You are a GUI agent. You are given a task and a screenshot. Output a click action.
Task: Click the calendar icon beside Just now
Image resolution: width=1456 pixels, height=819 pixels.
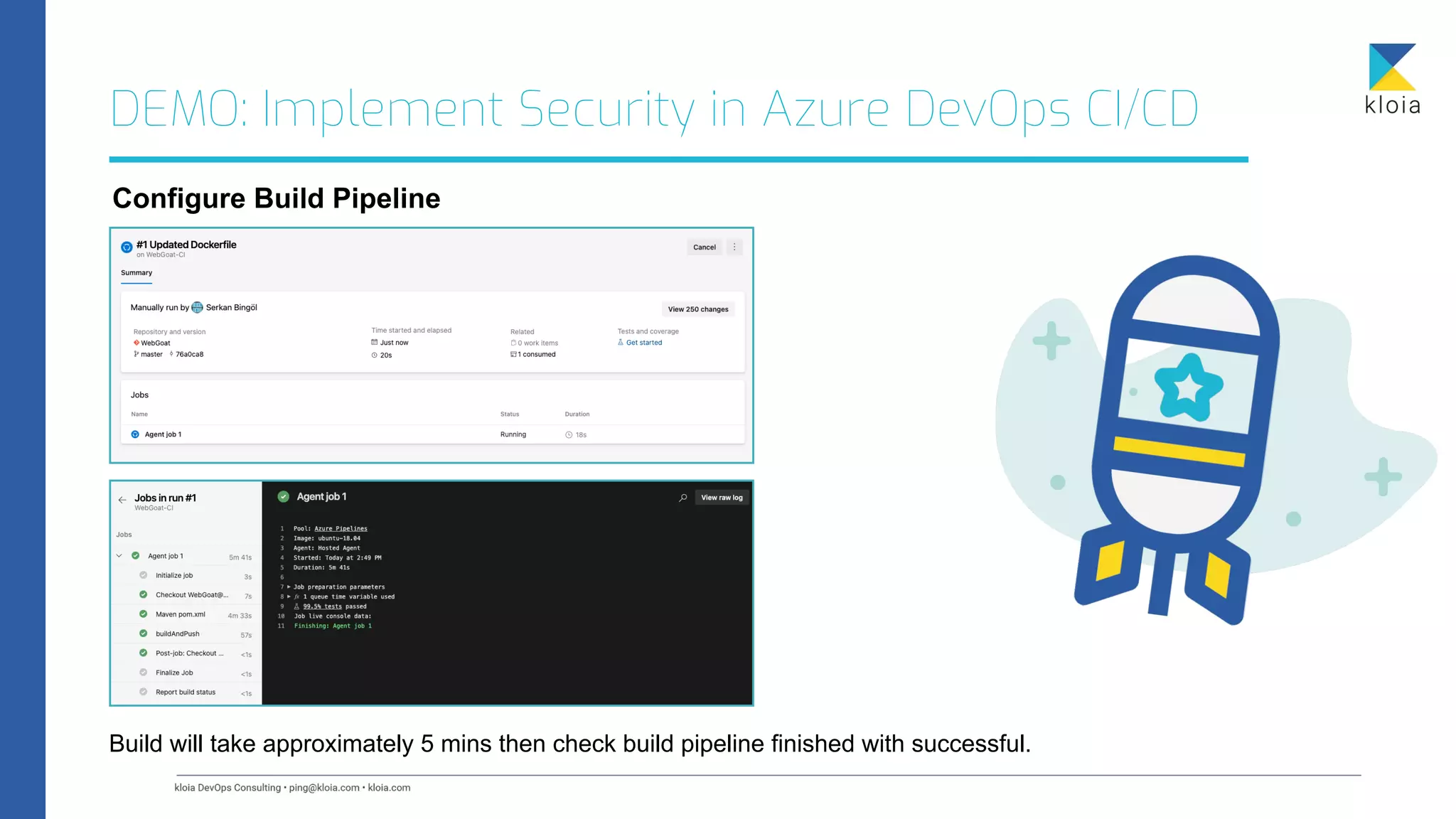point(375,342)
